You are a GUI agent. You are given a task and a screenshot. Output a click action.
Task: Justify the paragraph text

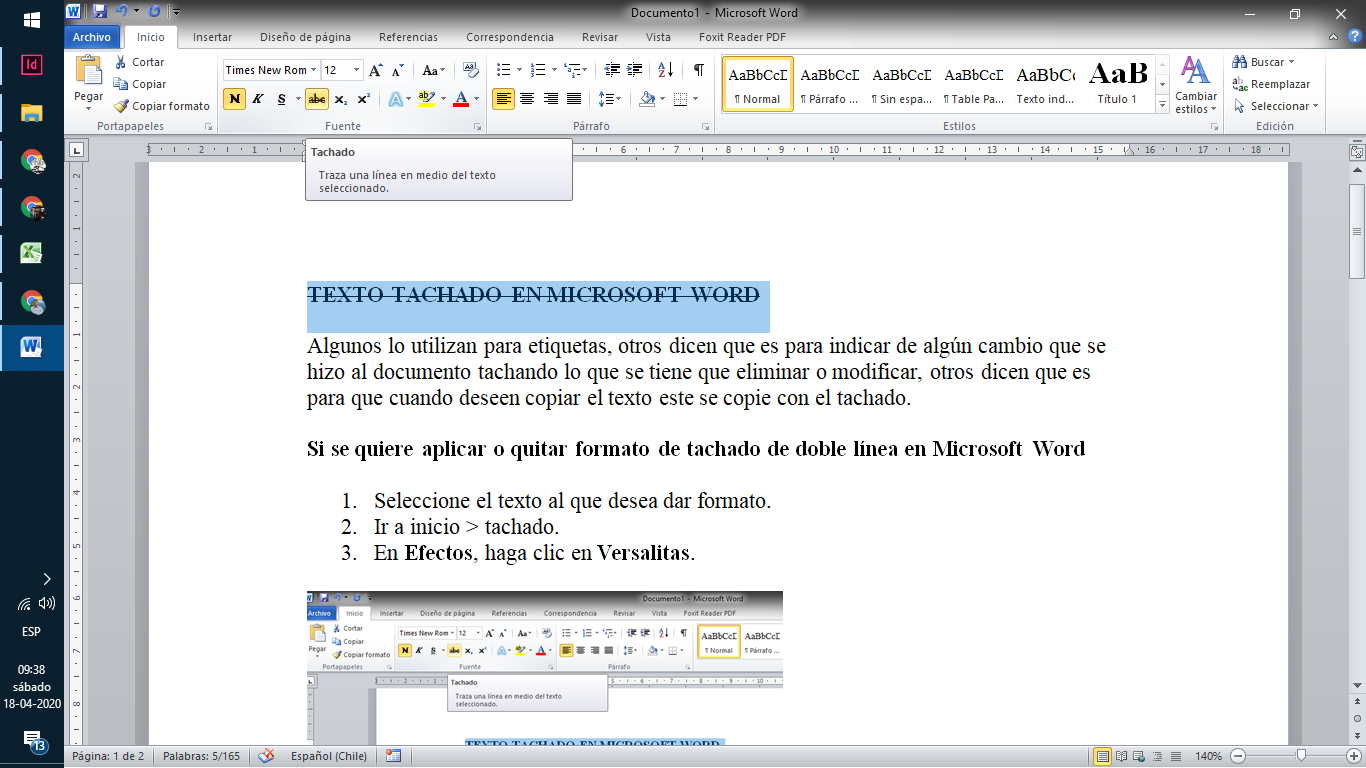pos(574,99)
